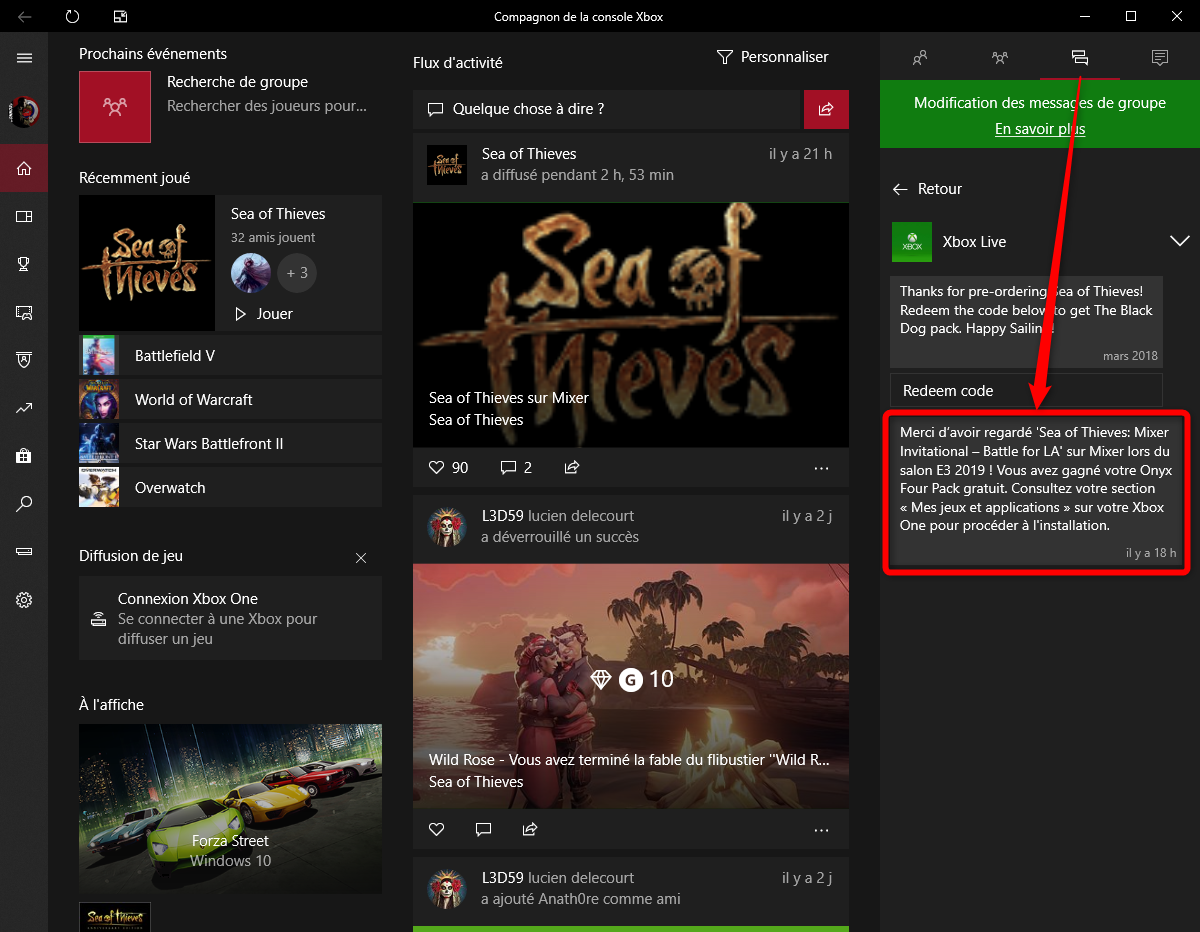
Task: Open the Xbox Live sender logo
Action: click(912, 242)
